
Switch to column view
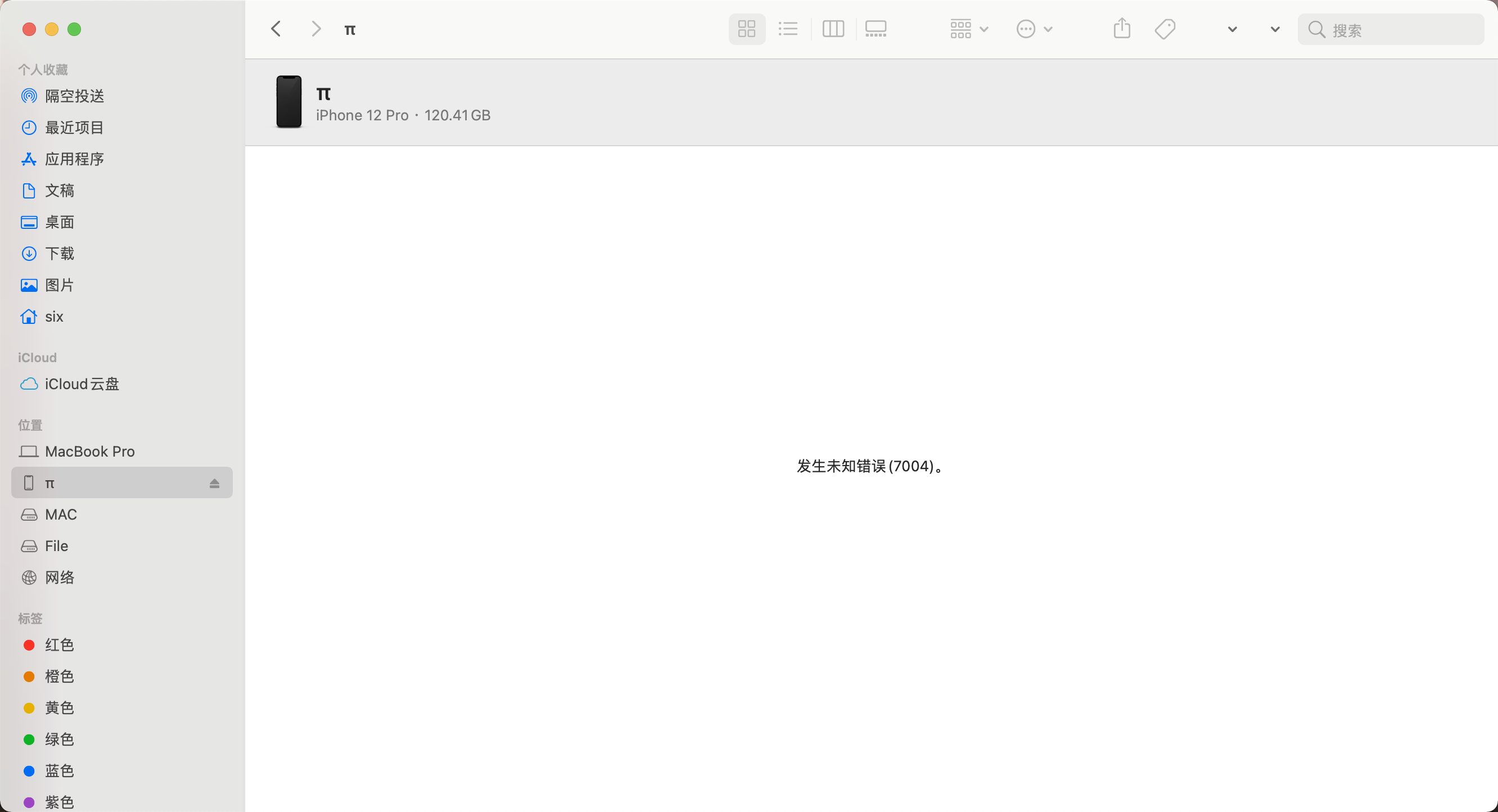pyautogui.click(x=833, y=29)
